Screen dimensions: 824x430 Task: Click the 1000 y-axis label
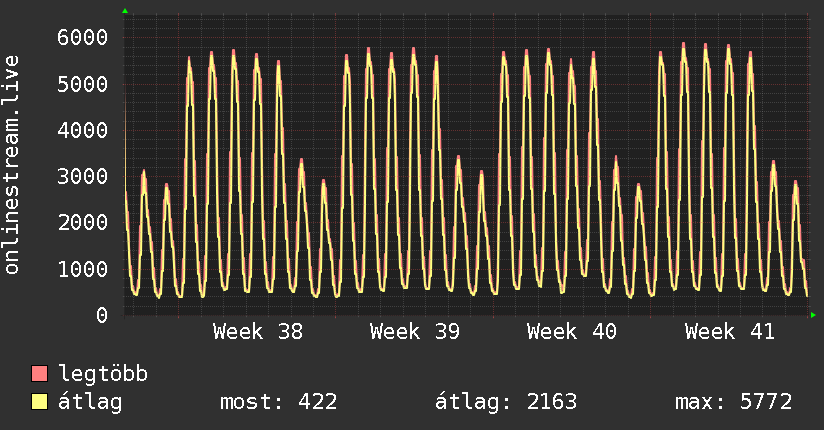(83, 269)
